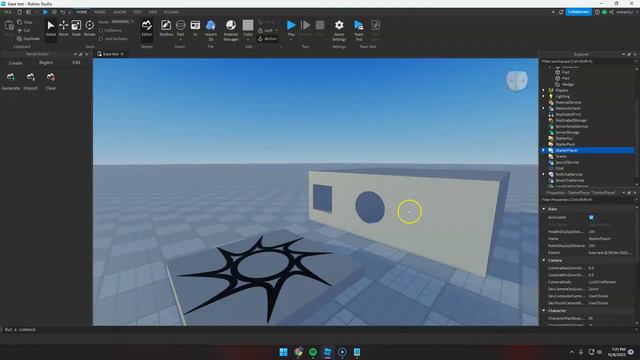The width and height of the screenshot is (640, 360).
Task: Toggle the Collisions checkbox
Action: 101,31
